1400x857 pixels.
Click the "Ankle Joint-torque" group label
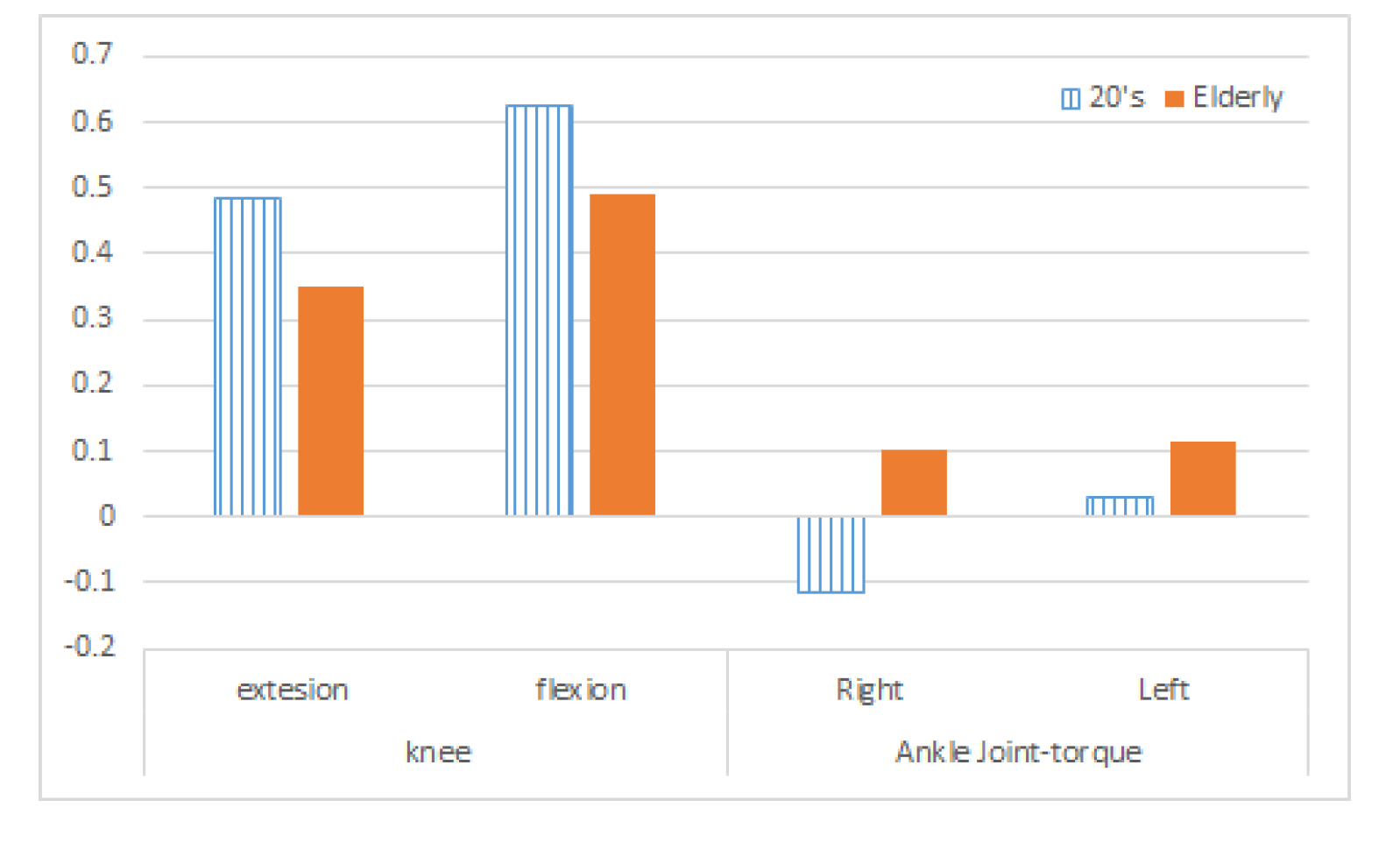coord(1018,752)
